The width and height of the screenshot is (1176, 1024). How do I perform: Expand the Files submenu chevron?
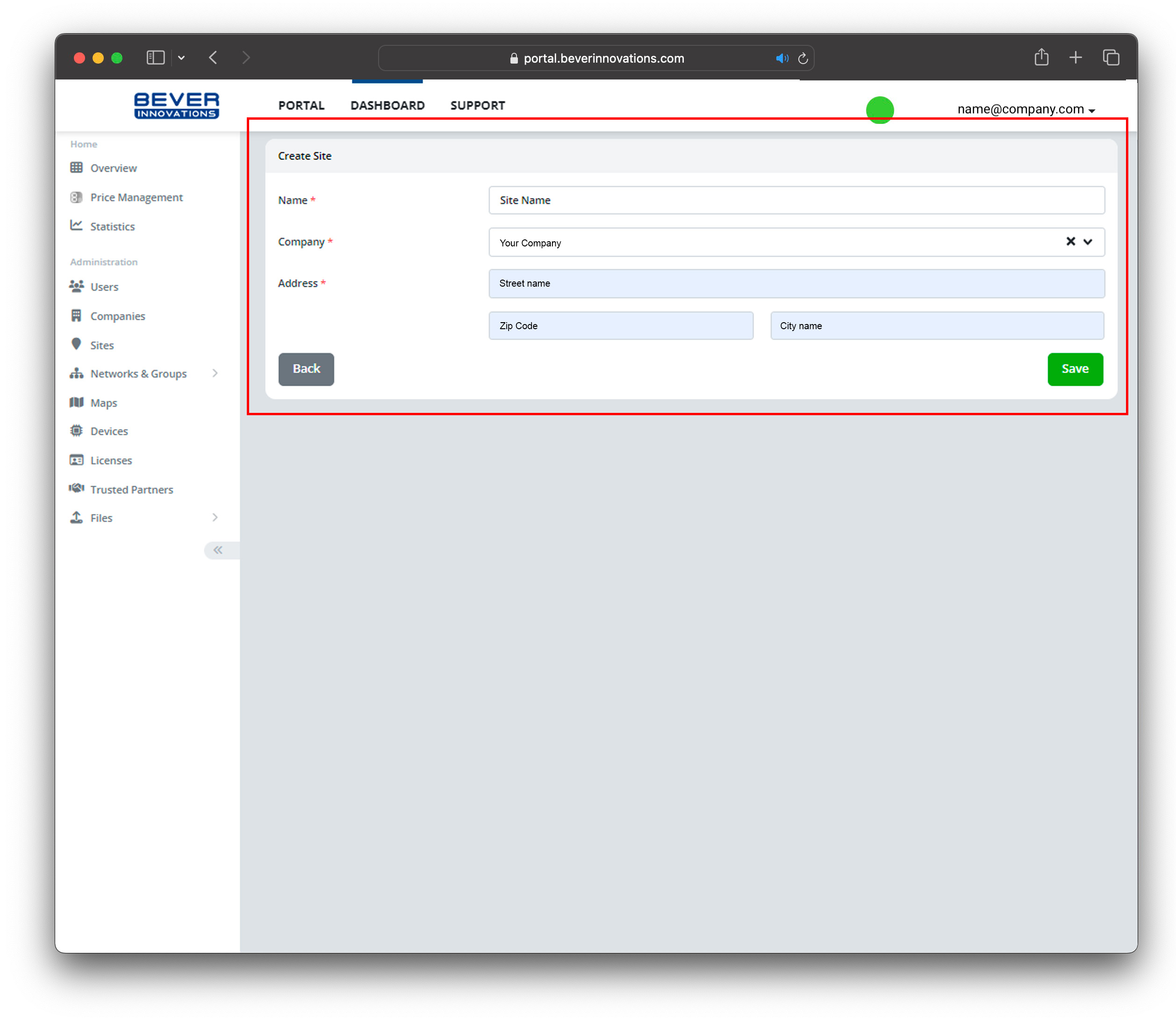215,517
